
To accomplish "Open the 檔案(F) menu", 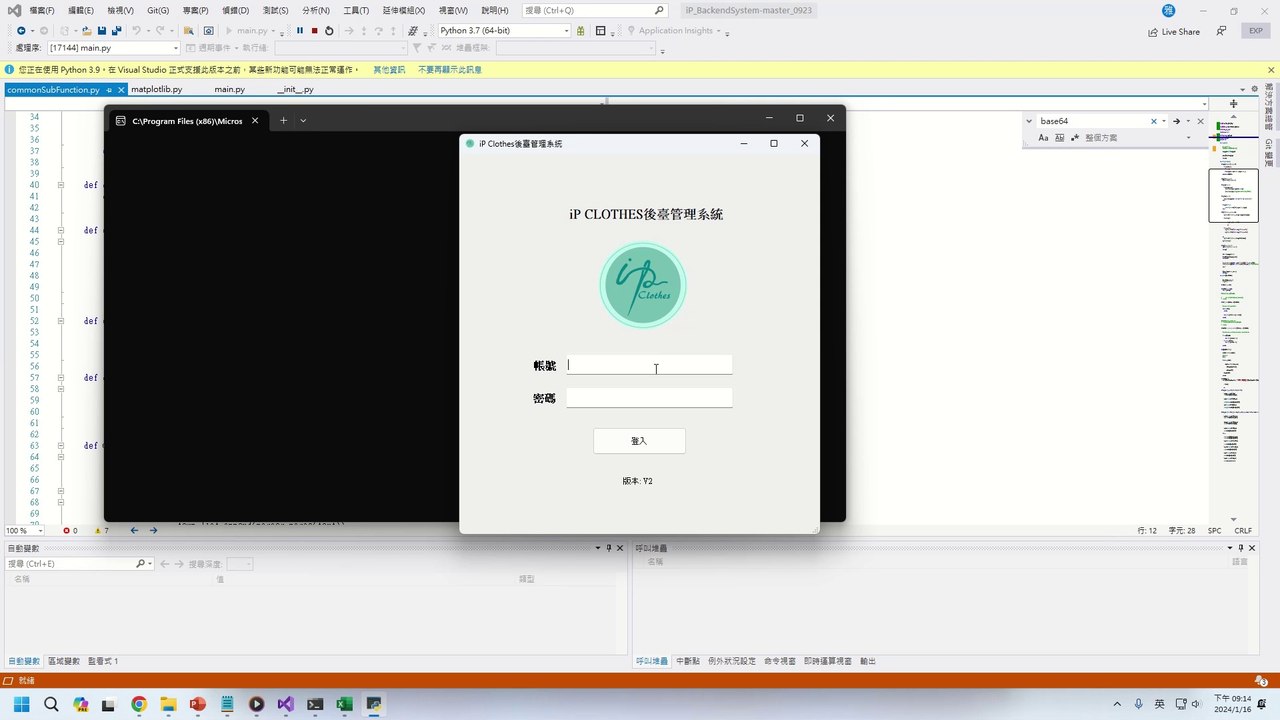I will tap(42, 10).
